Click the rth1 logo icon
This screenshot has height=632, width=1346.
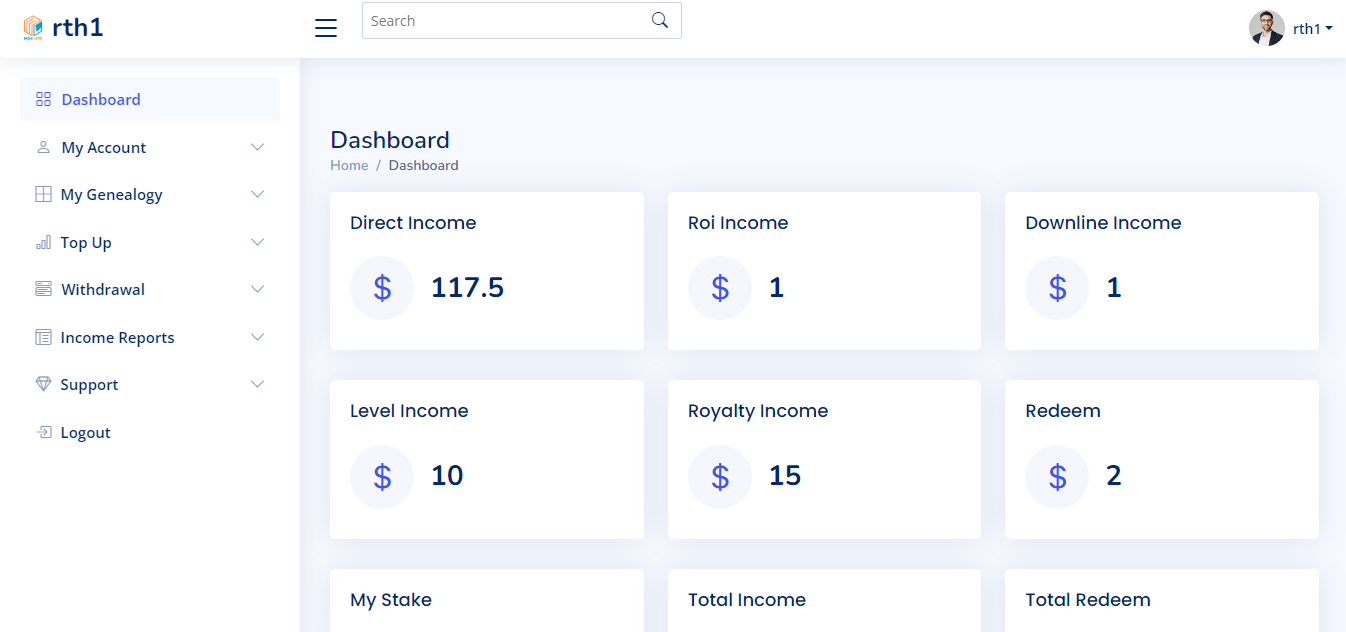pos(33,28)
